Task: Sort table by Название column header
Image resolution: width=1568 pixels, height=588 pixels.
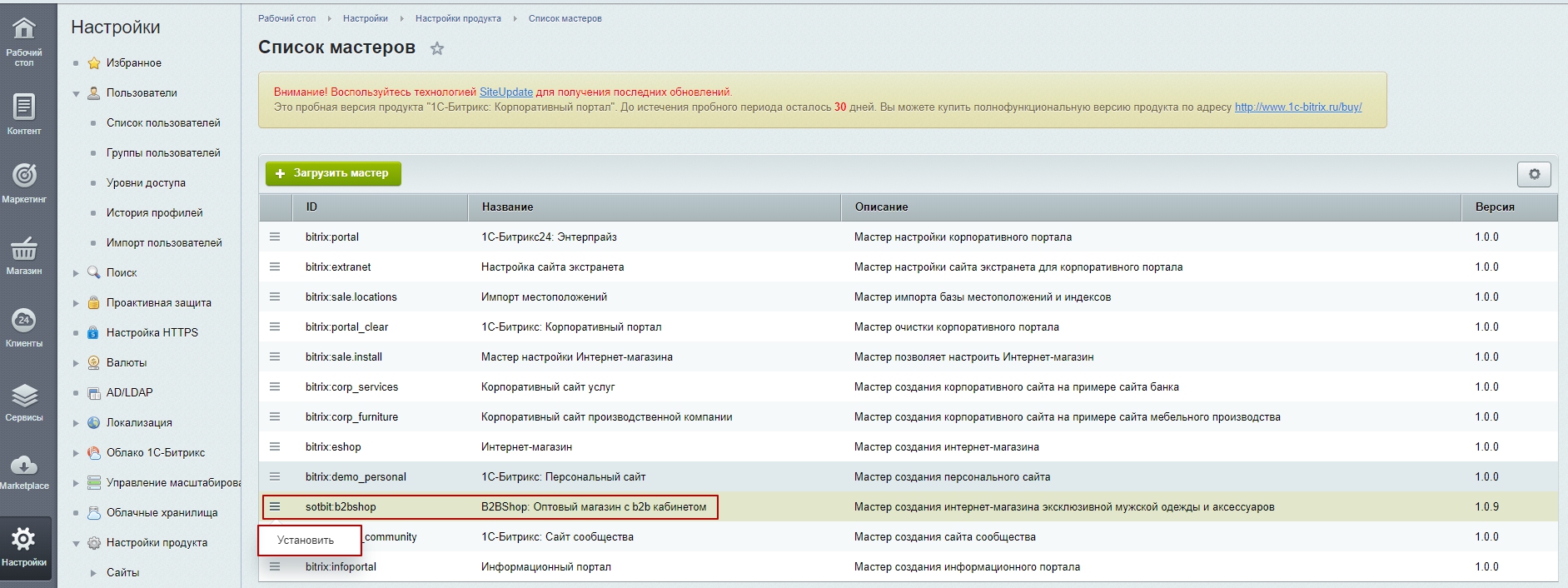Action: 507,207
